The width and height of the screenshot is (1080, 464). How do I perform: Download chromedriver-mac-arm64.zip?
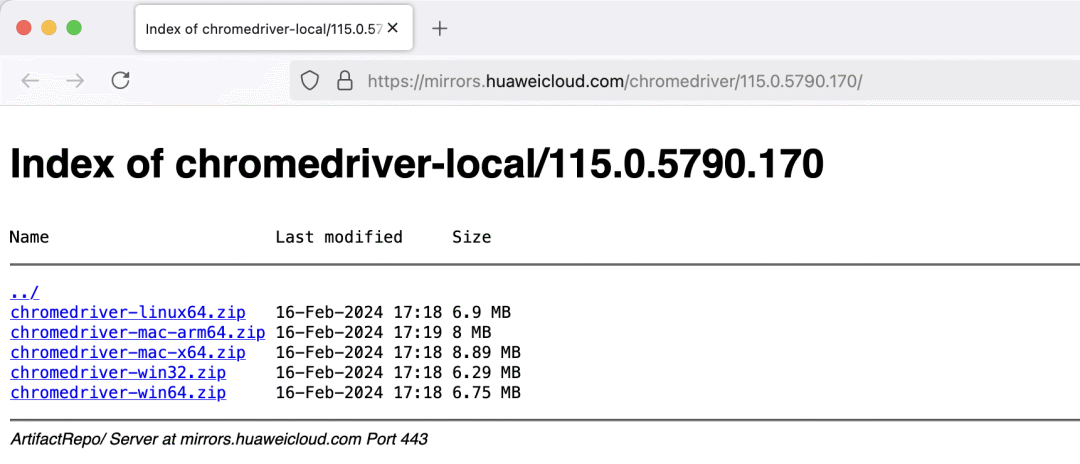tap(138, 333)
